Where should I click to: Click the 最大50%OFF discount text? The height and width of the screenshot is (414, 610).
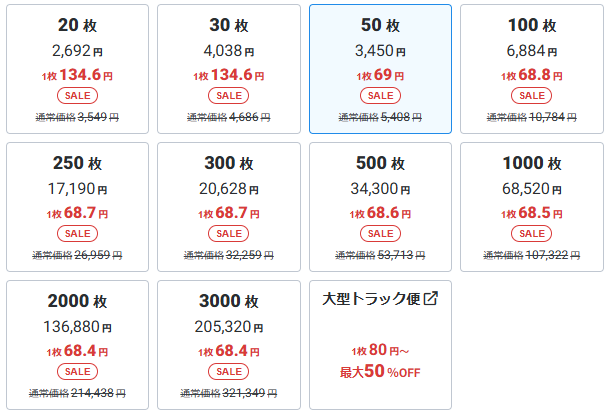[380, 373]
